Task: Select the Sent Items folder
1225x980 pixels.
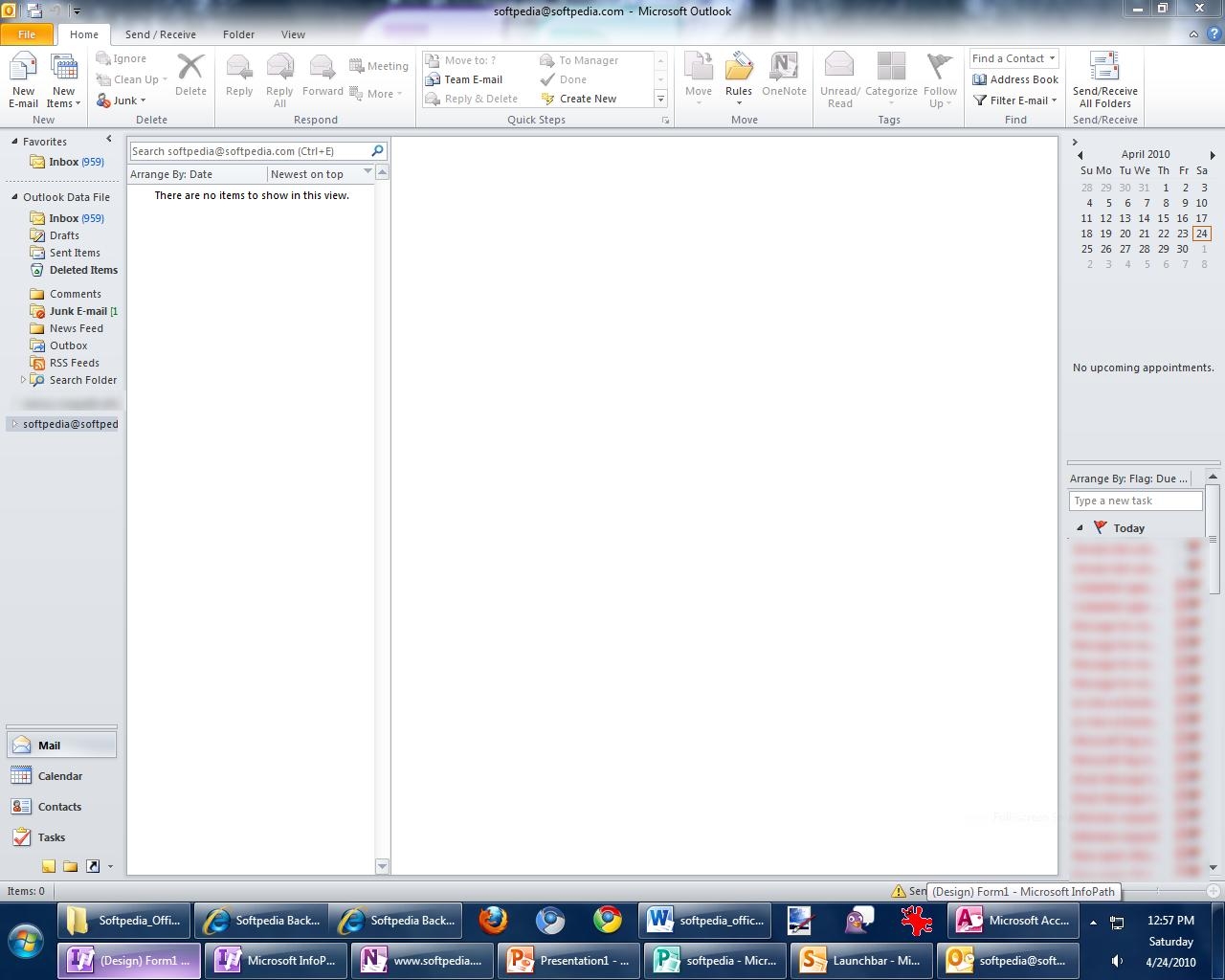Action: 75,253
